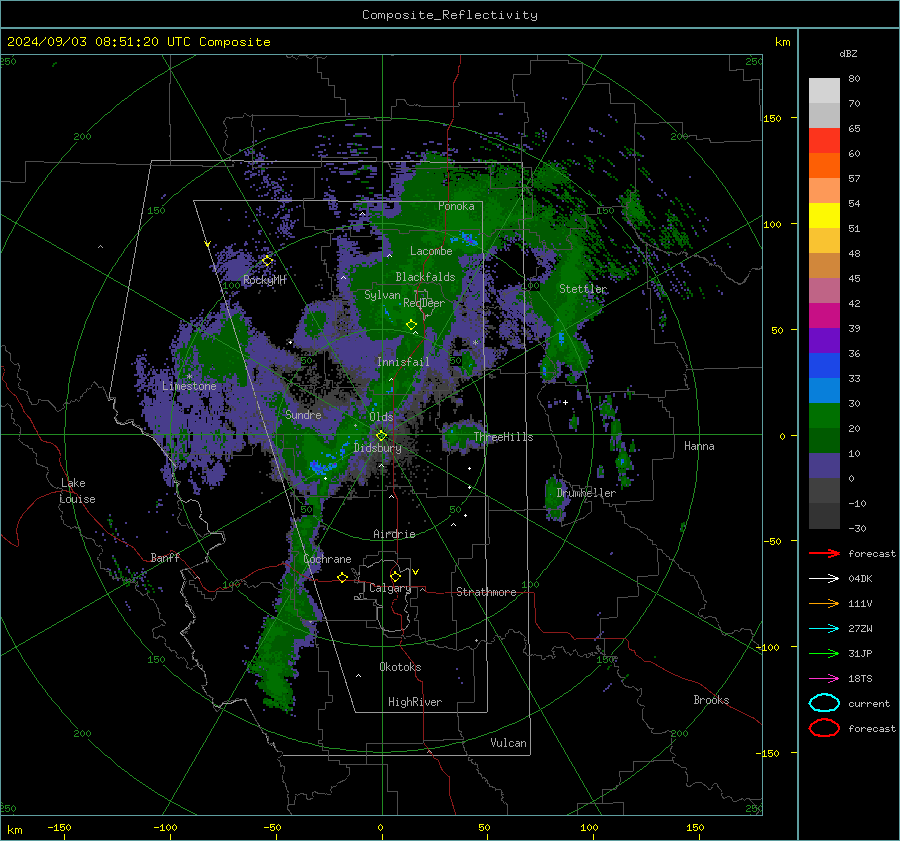Viewport: 900px width, 841px height.
Task: Click the 2024/09/03 08:51:20 UTC timestamp
Action: tap(138, 42)
